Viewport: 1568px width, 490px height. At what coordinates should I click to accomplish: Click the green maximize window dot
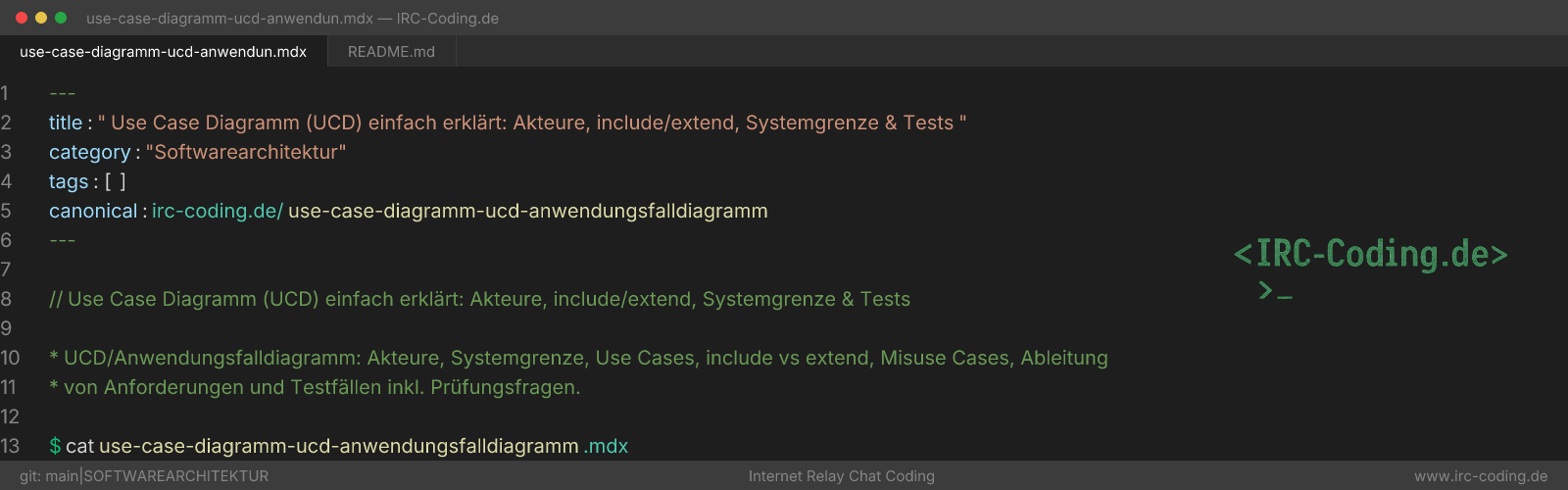61,18
